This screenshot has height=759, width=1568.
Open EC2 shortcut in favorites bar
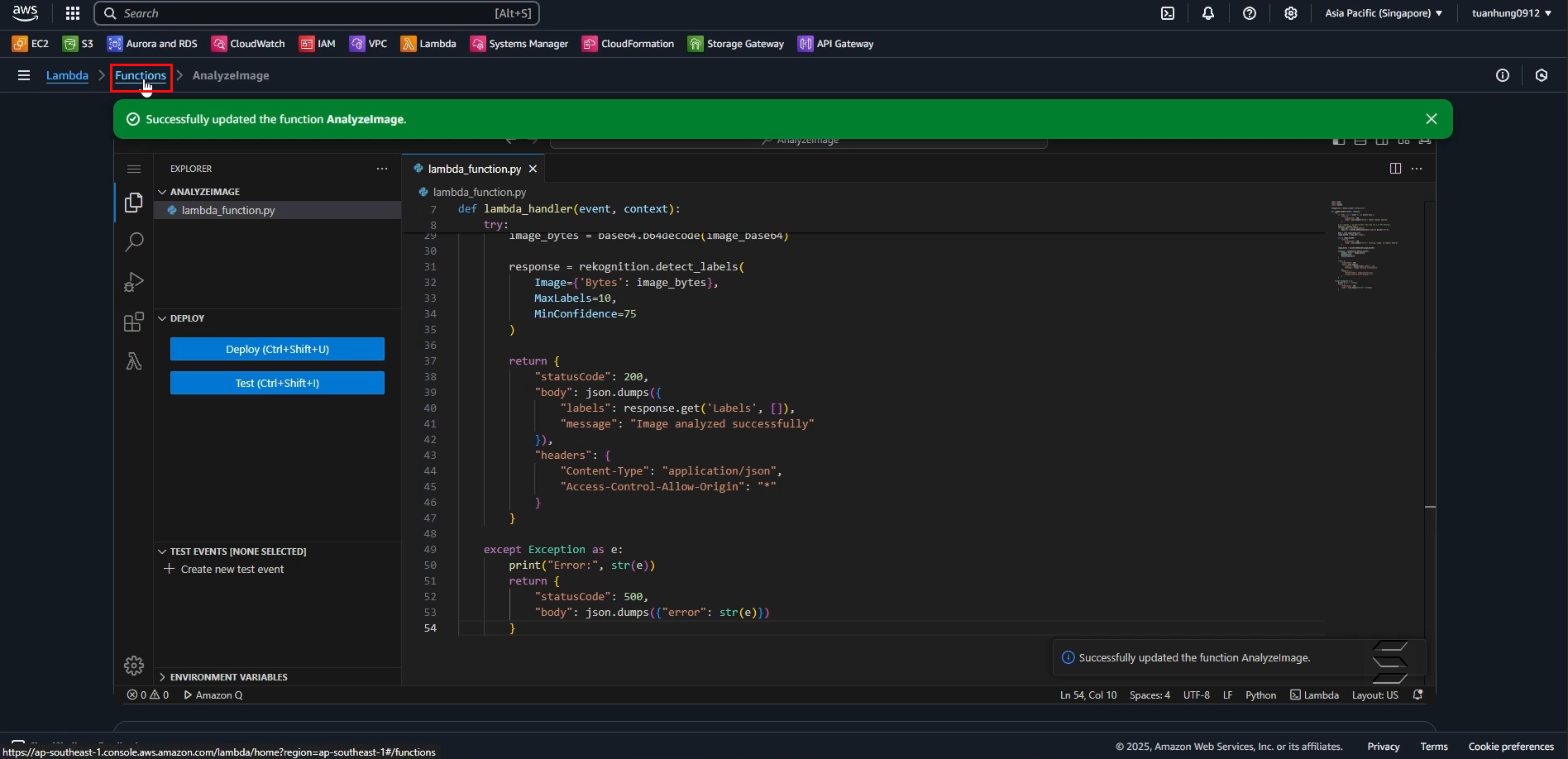31,44
